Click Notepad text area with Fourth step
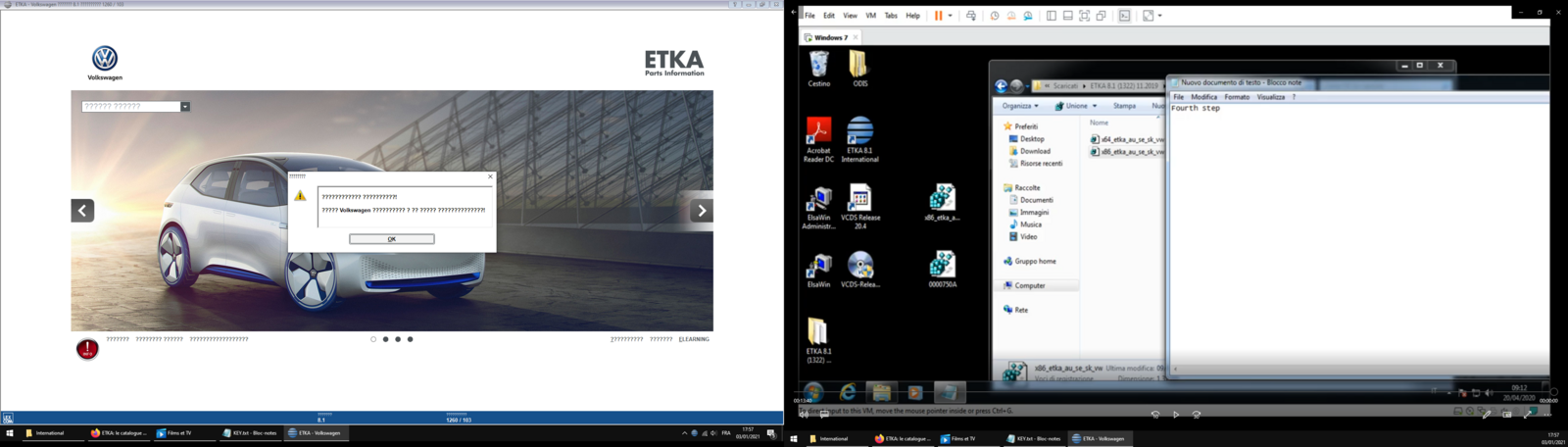The width and height of the screenshot is (1568, 447). pos(1358,233)
